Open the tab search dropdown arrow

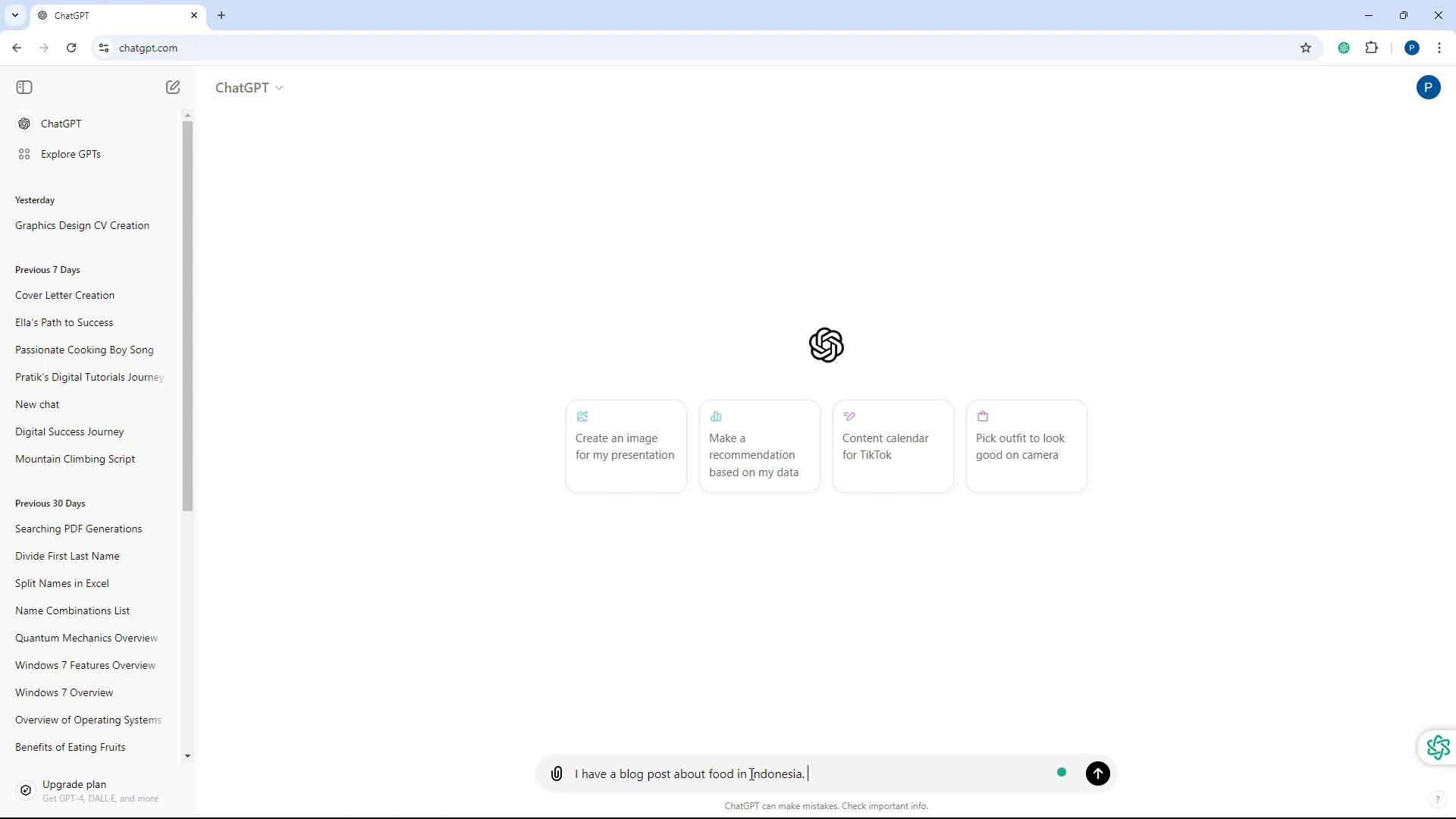point(15,15)
